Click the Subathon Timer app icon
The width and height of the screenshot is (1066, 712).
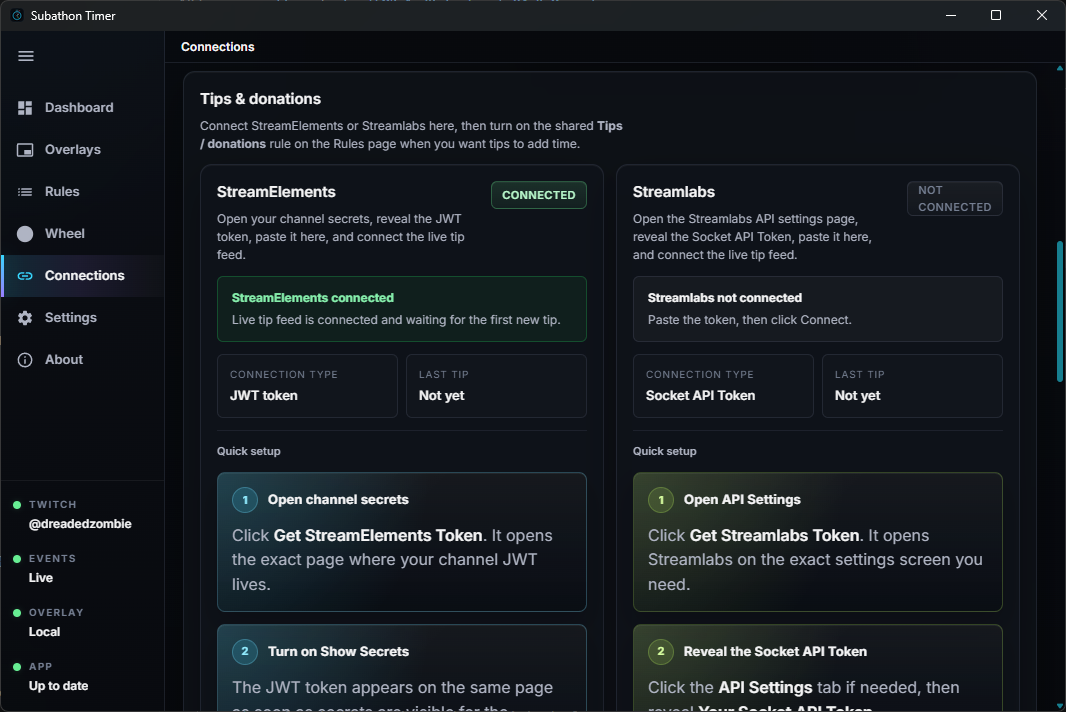tap(17, 15)
